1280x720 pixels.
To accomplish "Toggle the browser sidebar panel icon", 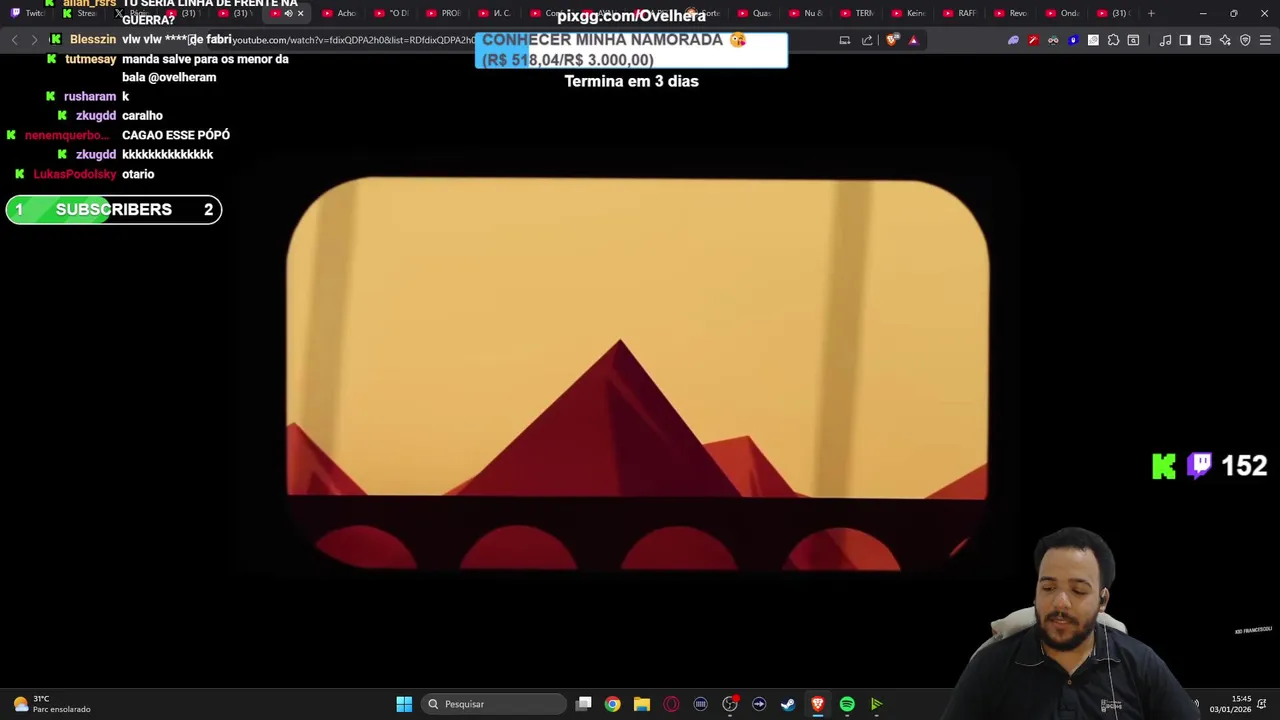I will click(1185, 40).
